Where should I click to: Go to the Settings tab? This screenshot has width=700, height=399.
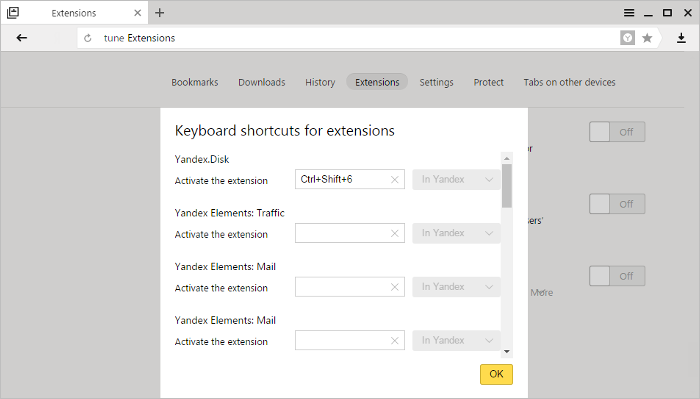tap(436, 82)
